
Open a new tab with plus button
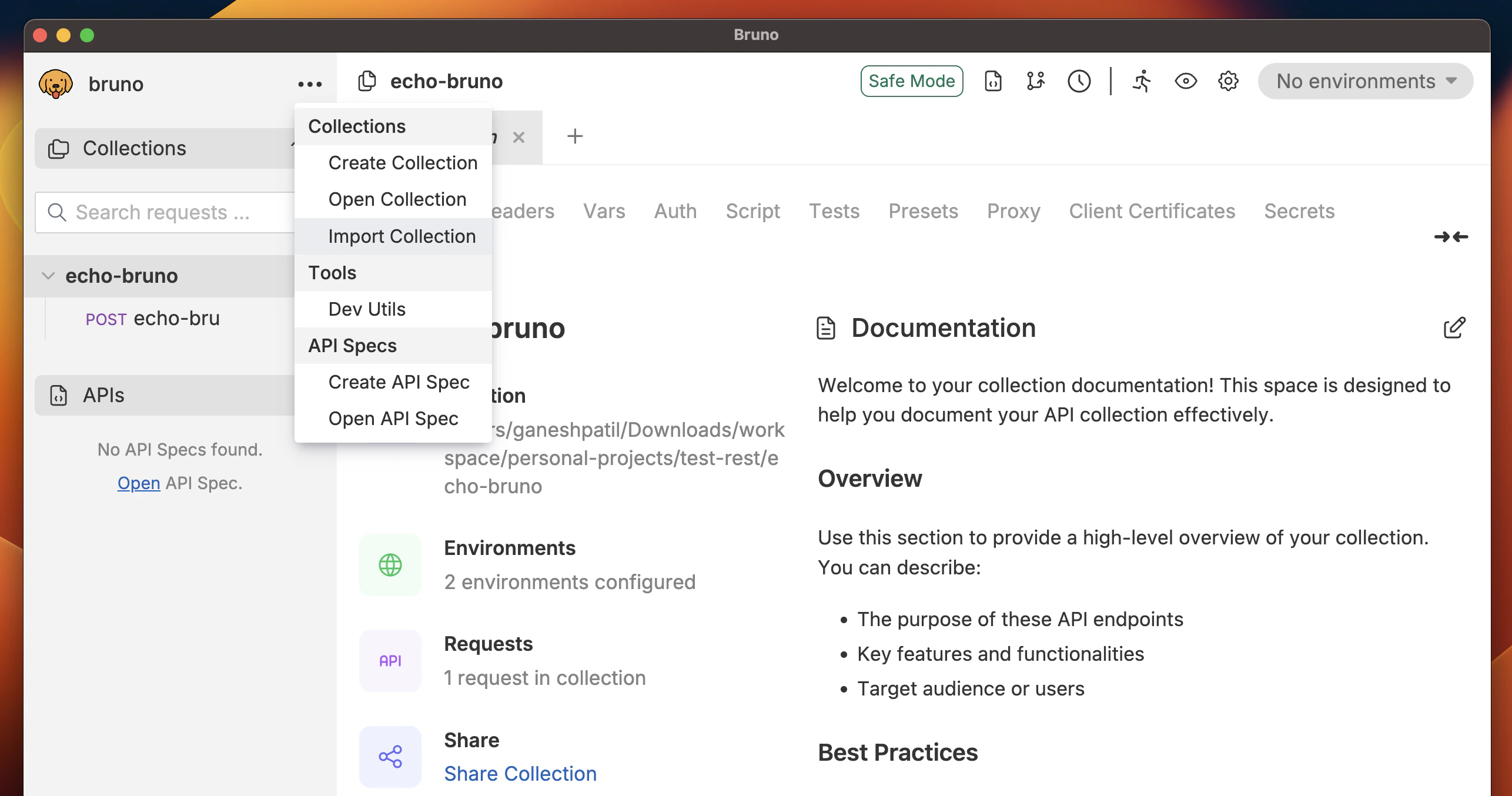pos(574,136)
